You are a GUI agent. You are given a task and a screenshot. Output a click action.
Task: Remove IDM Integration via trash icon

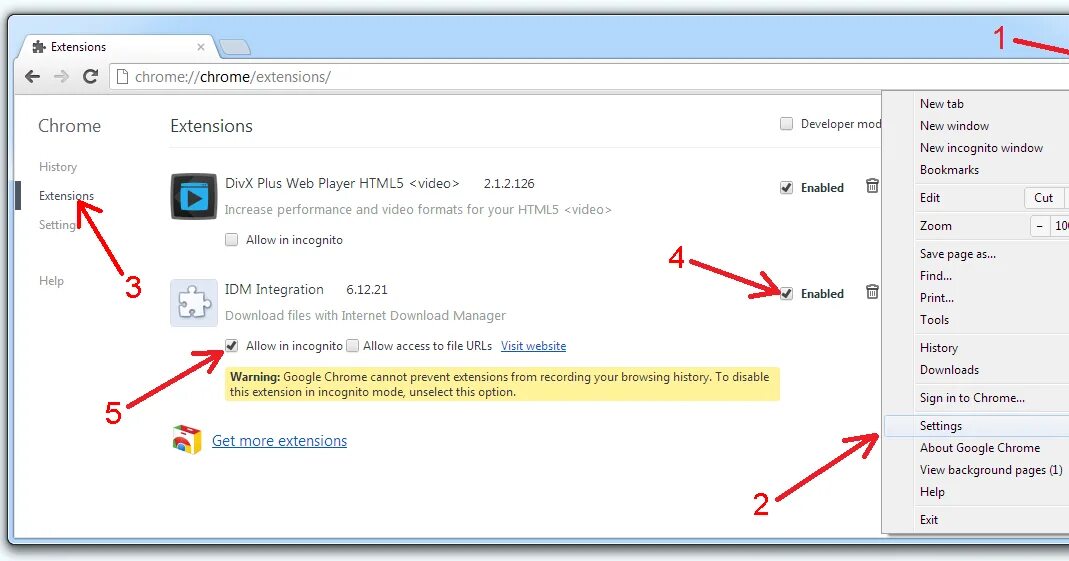(872, 292)
